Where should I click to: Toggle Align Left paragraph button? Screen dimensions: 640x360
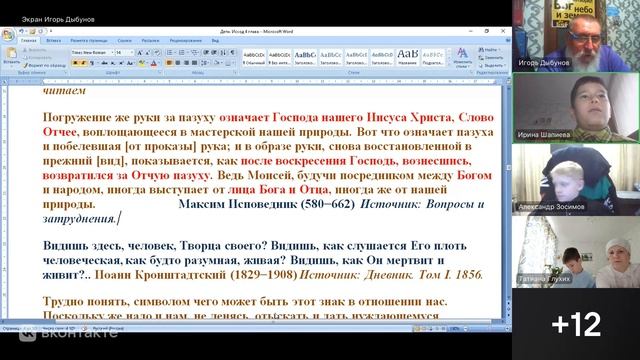tap(169, 63)
